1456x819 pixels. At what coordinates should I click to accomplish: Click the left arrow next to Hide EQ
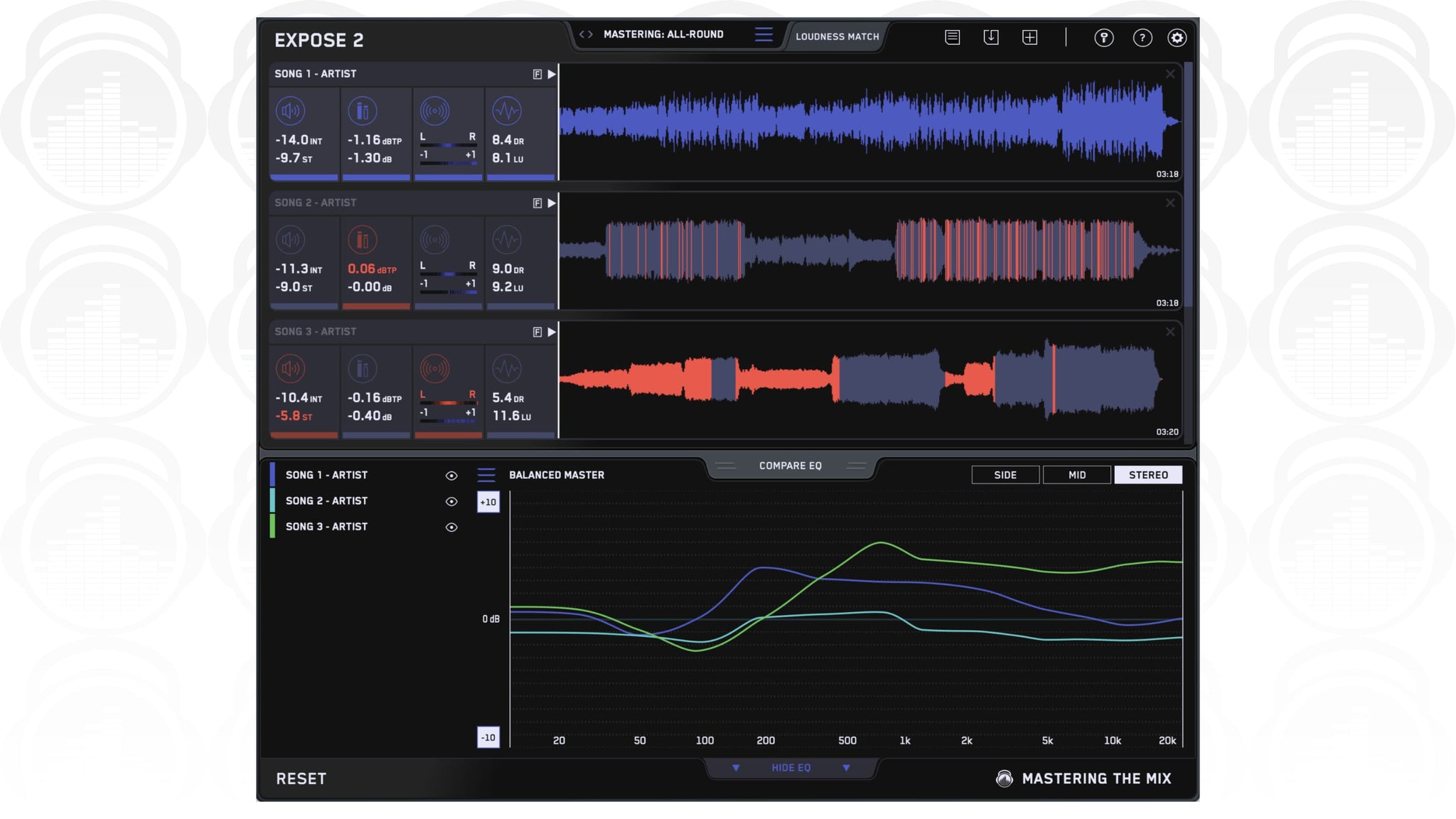(736, 768)
